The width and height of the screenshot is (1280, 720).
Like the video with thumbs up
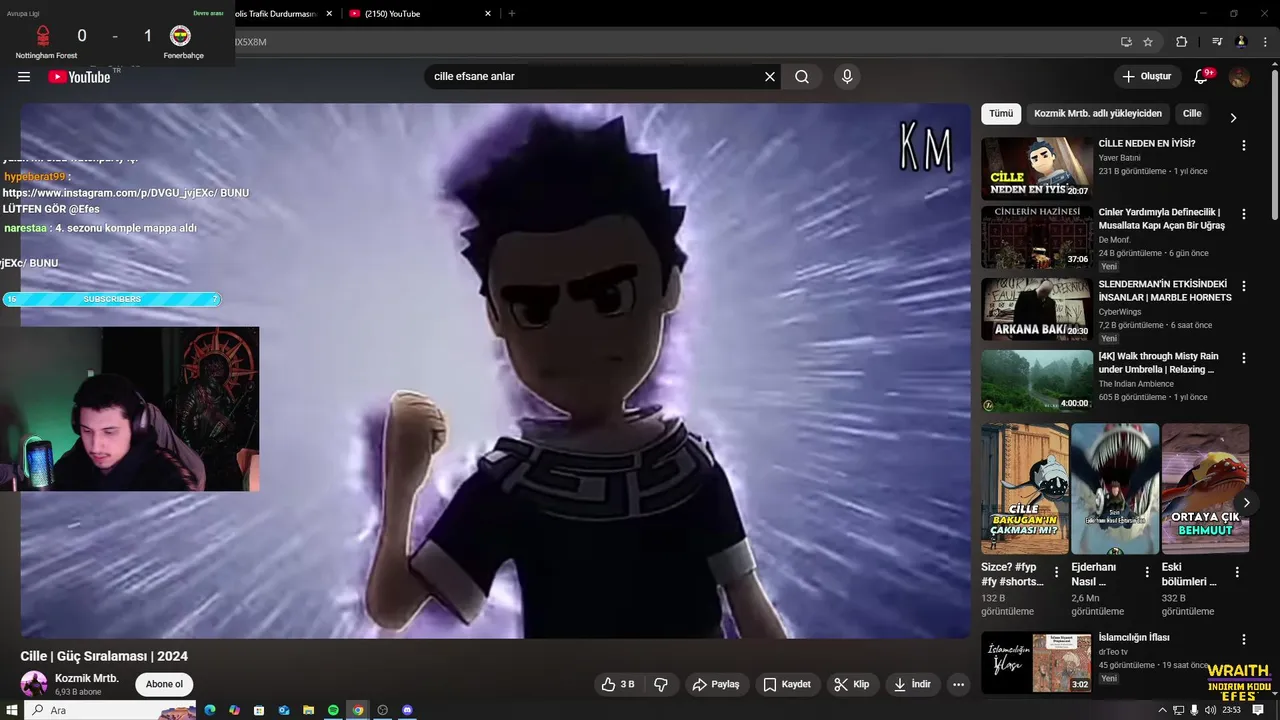[618, 684]
